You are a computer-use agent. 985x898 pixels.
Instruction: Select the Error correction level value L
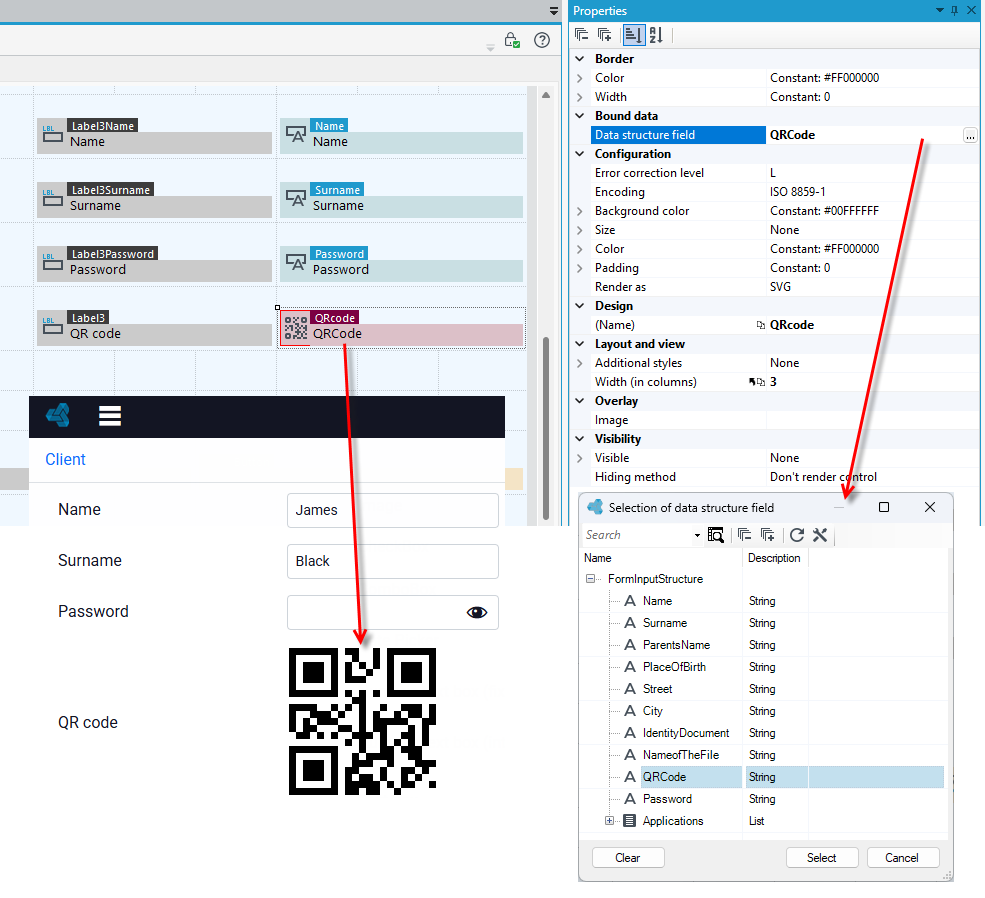[773, 173]
